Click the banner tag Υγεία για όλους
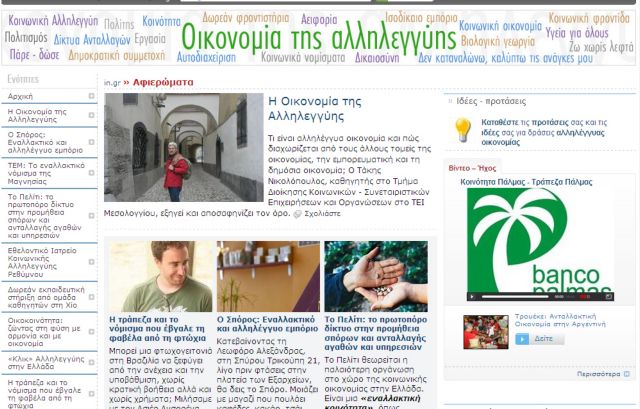This screenshot has width=640, height=409. 577,33
